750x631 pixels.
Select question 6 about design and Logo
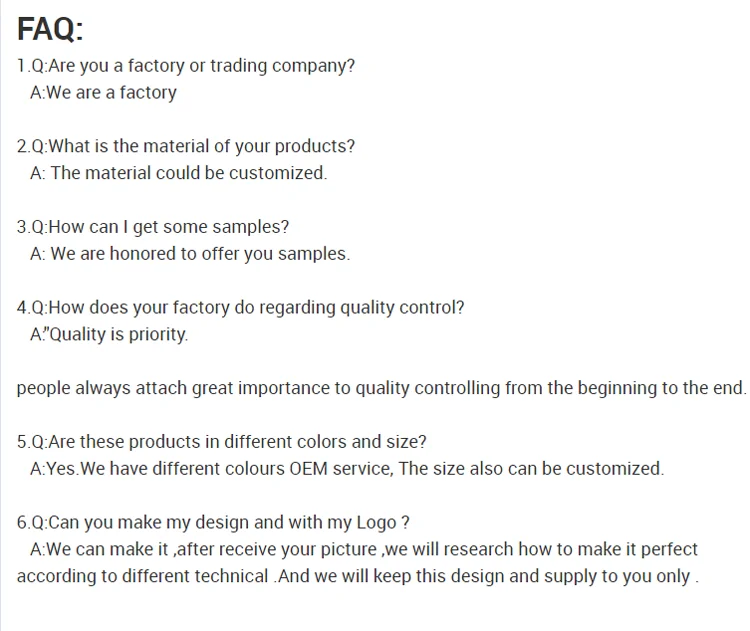[x=213, y=523]
